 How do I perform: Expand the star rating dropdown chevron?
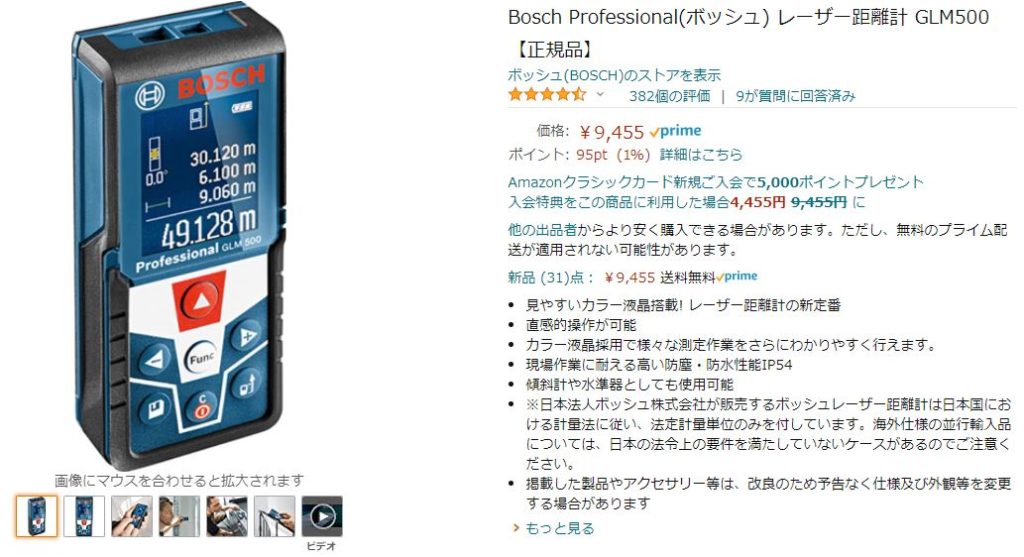coord(600,95)
